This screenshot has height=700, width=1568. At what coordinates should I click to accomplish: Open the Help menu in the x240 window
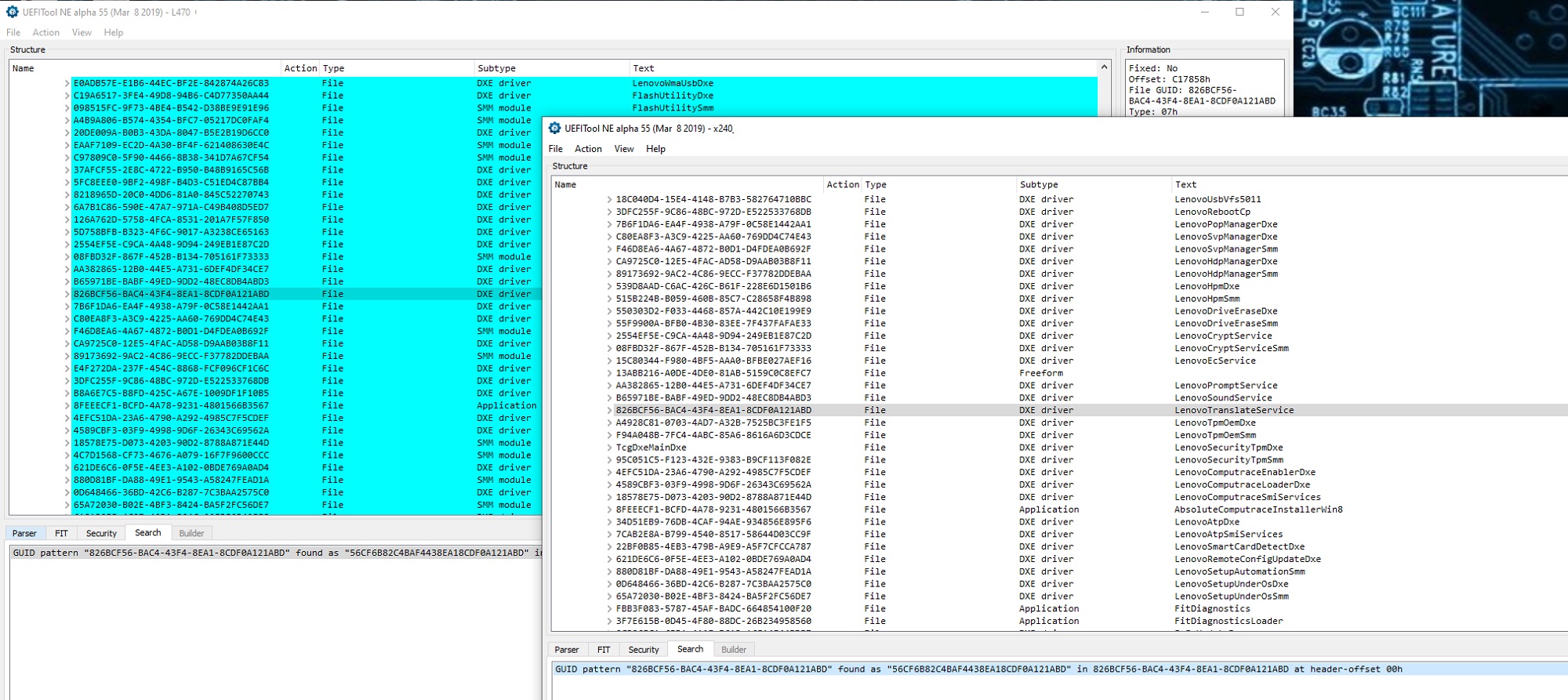pos(656,149)
